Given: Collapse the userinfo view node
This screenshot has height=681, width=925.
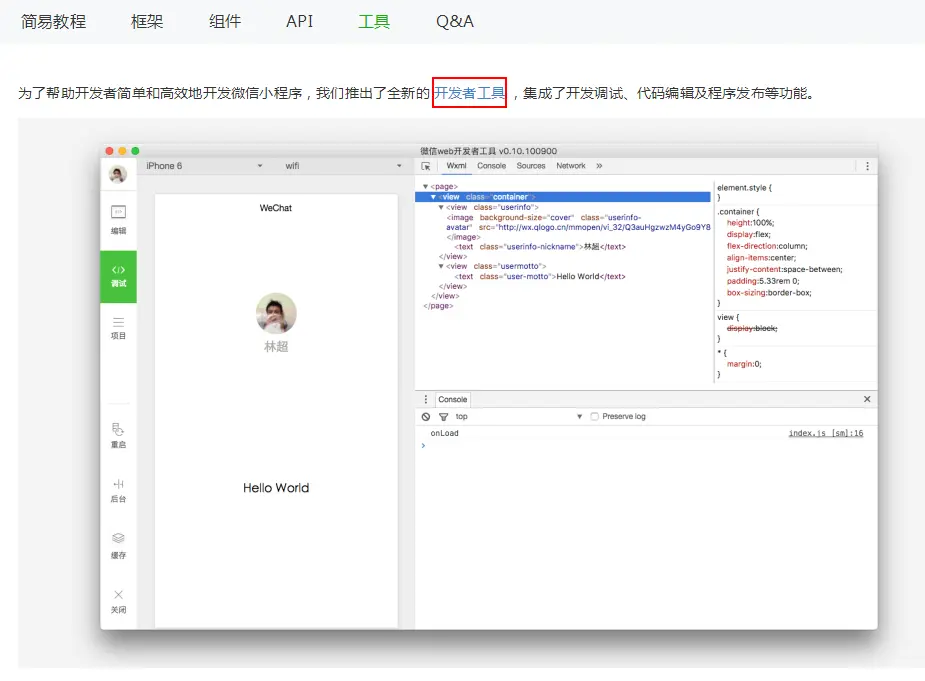Looking at the screenshot, I should 441,208.
